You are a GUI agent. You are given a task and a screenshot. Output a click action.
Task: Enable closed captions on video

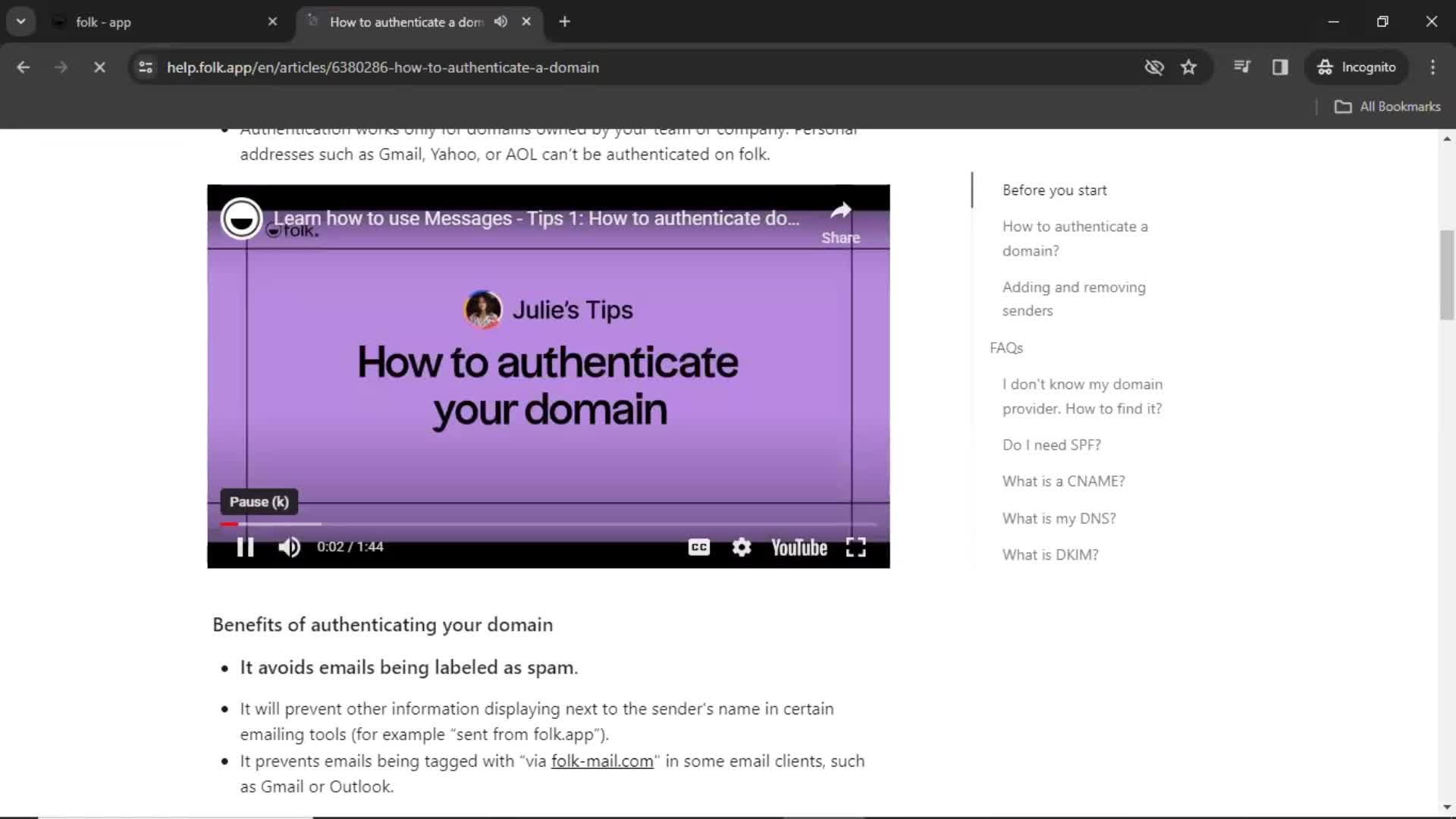[700, 546]
